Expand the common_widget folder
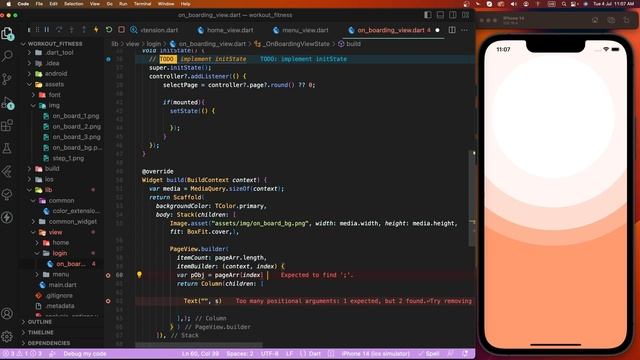 coord(73,221)
